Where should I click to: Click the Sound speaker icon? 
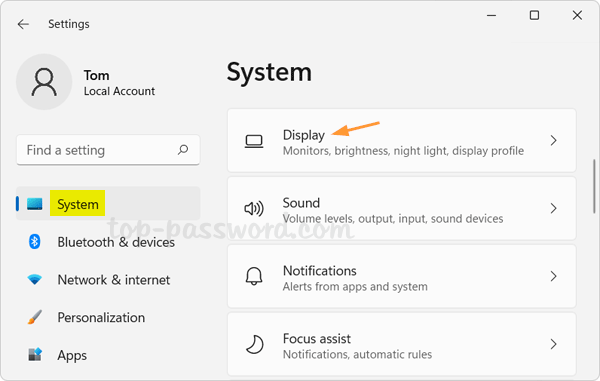click(254, 208)
